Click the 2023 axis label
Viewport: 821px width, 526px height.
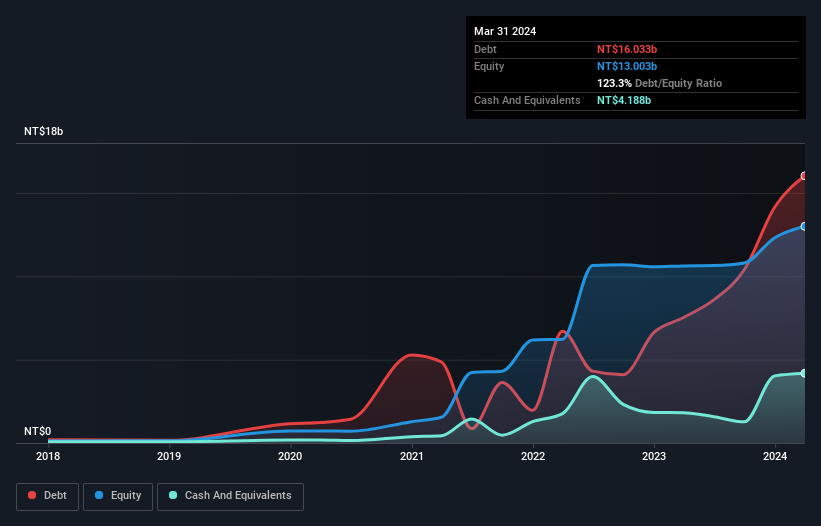tap(654, 456)
